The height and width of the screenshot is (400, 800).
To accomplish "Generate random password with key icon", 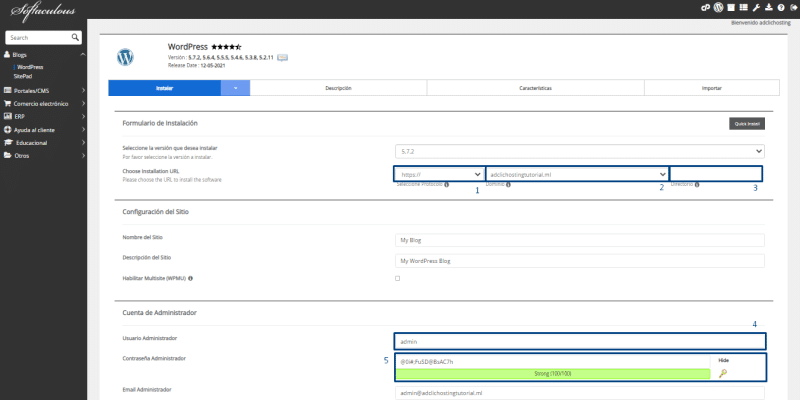I will (722, 373).
